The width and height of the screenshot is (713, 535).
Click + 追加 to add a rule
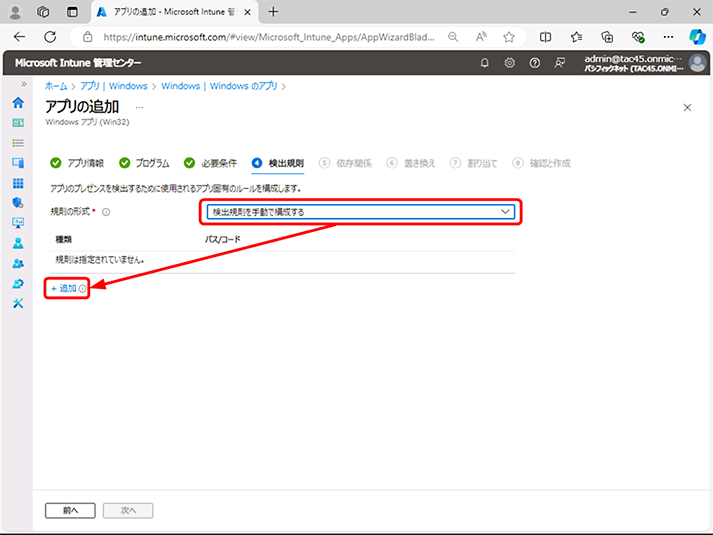coord(64,288)
